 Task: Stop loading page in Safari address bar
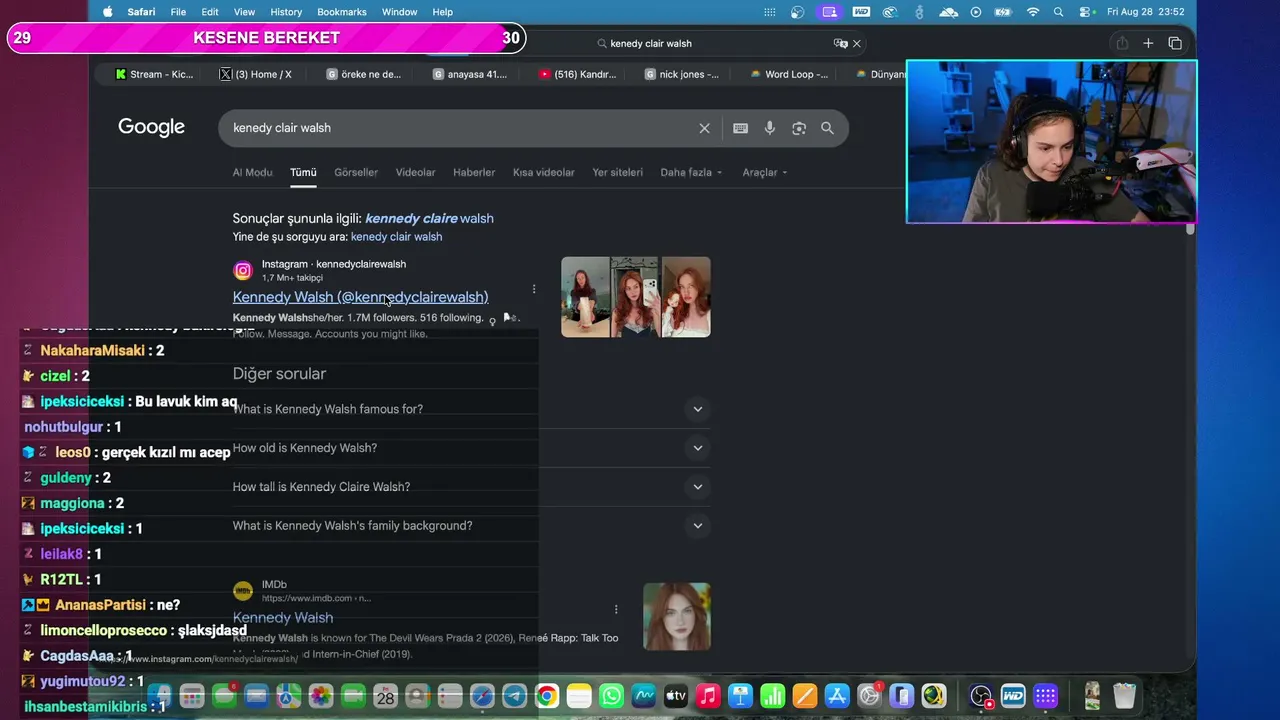(856, 43)
